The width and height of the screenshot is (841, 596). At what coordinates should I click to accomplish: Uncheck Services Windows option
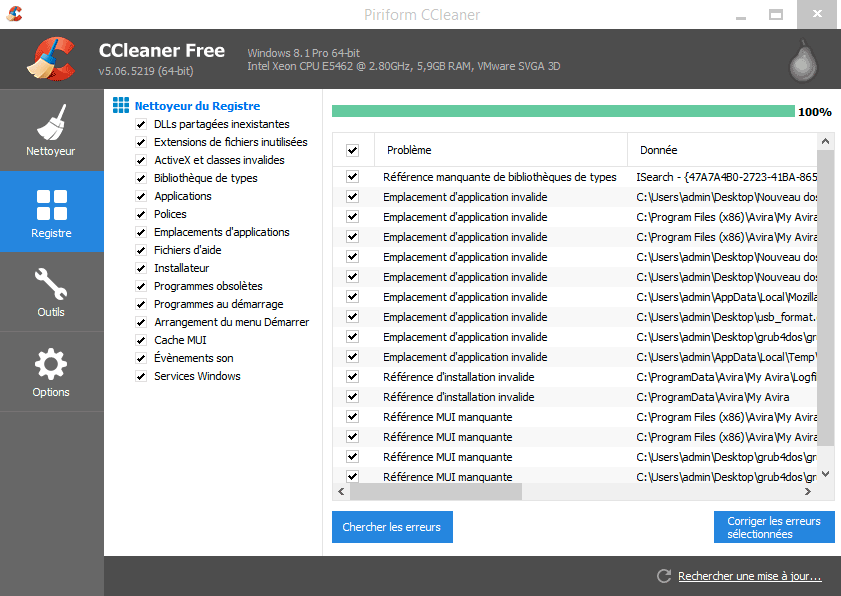tap(141, 376)
